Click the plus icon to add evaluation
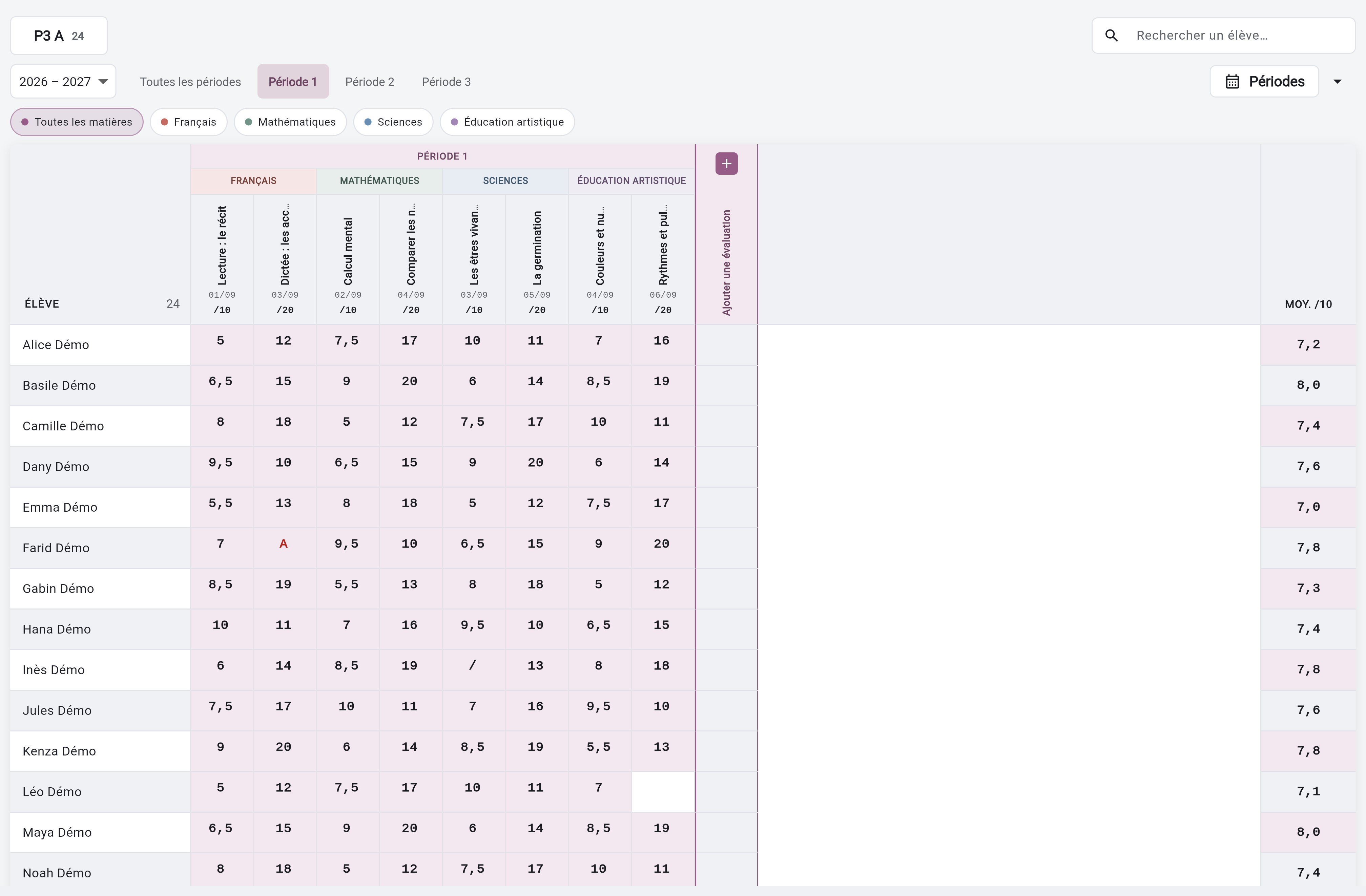Image resolution: width=1366 pixels, height=896 pixels. point(726,164)
